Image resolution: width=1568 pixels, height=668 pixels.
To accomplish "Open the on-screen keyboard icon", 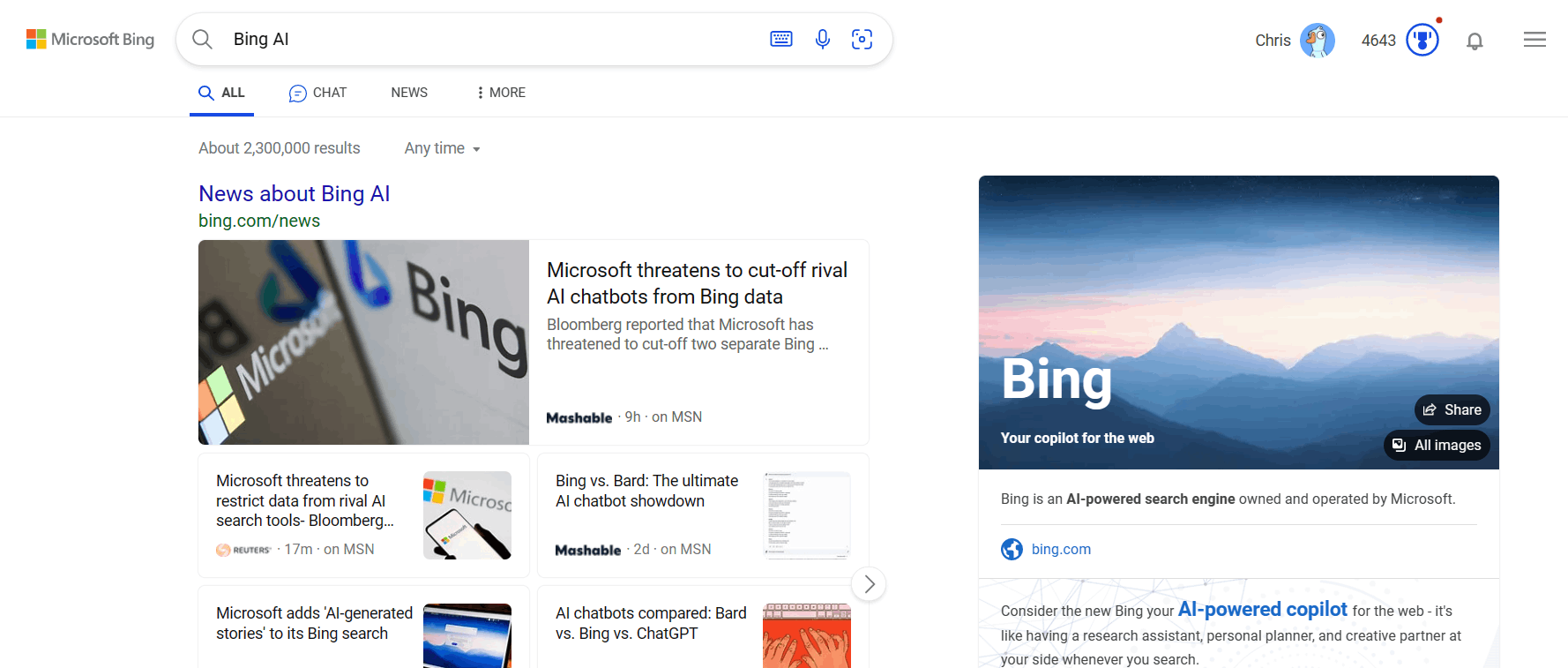I will [x=781, y=39].
